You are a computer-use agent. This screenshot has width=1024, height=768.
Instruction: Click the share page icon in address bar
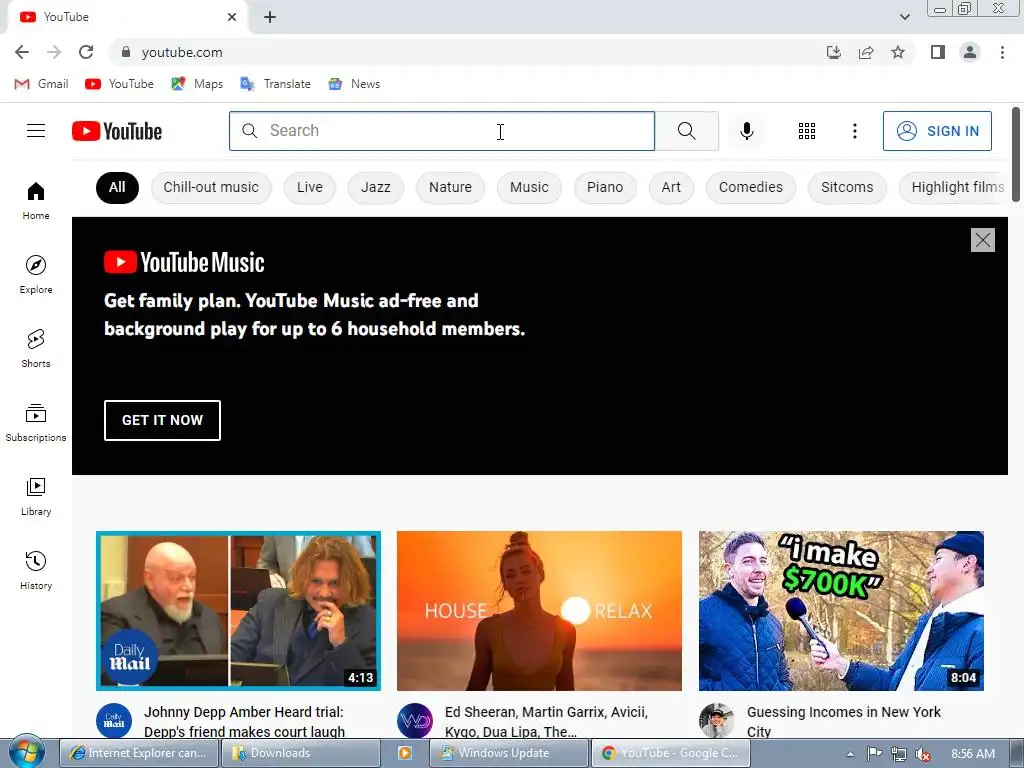[866, 52]
